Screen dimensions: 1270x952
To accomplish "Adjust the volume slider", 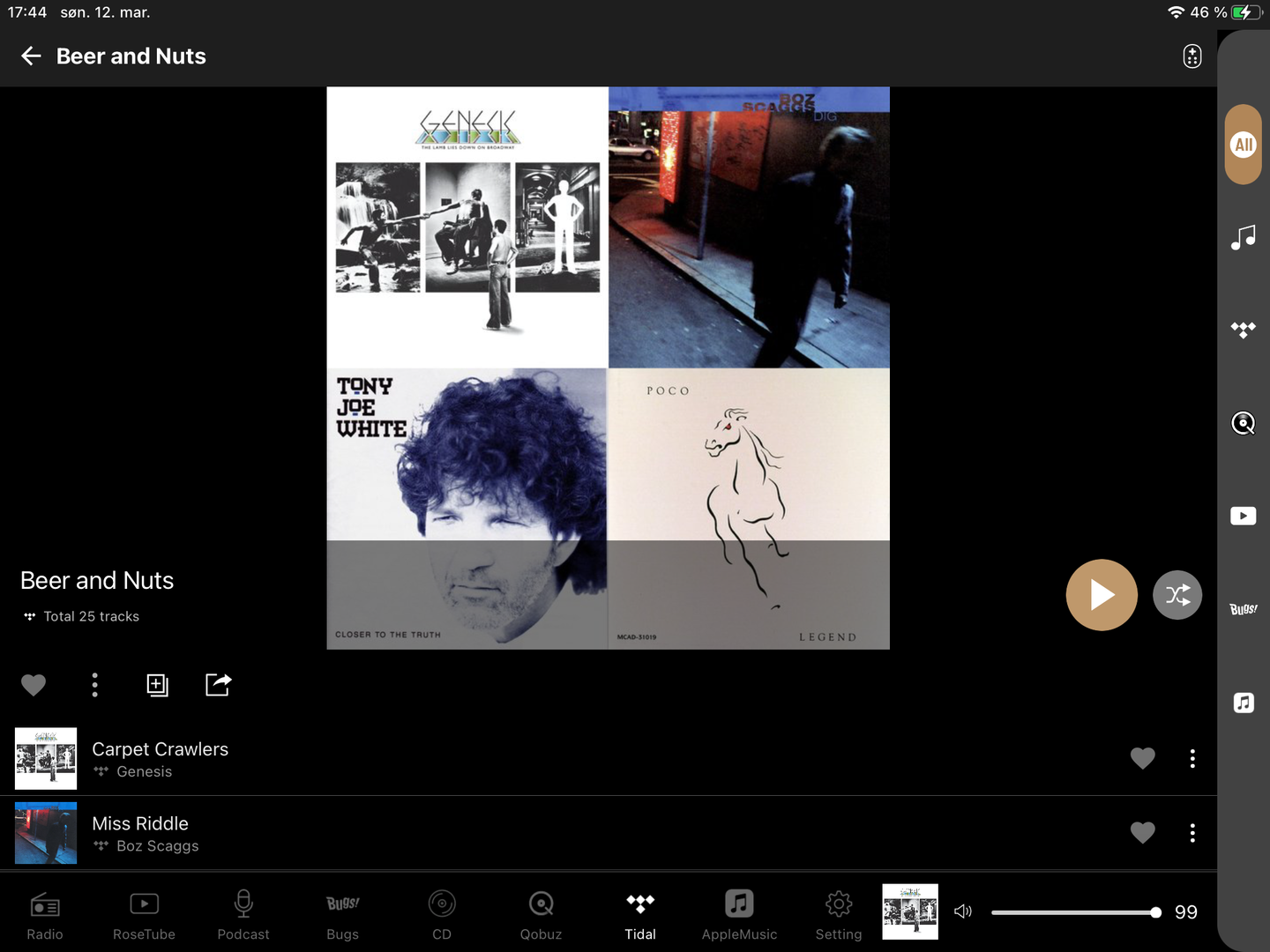I will pos(1076,912).
